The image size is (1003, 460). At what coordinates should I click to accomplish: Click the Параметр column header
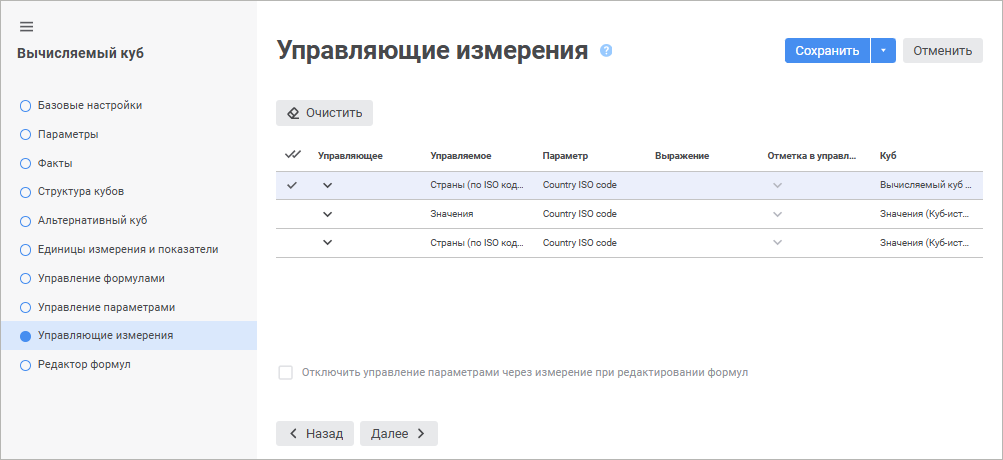[x=565, y=156]
